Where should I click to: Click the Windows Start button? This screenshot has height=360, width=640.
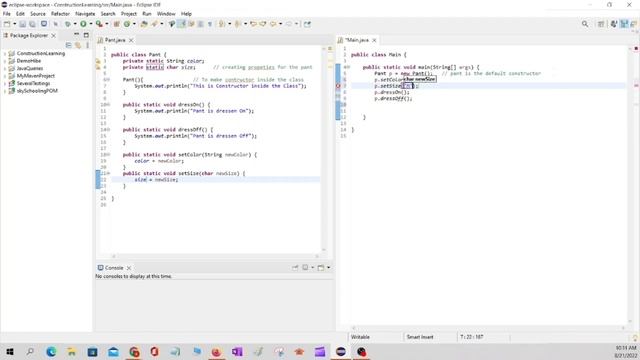point(10,351)
